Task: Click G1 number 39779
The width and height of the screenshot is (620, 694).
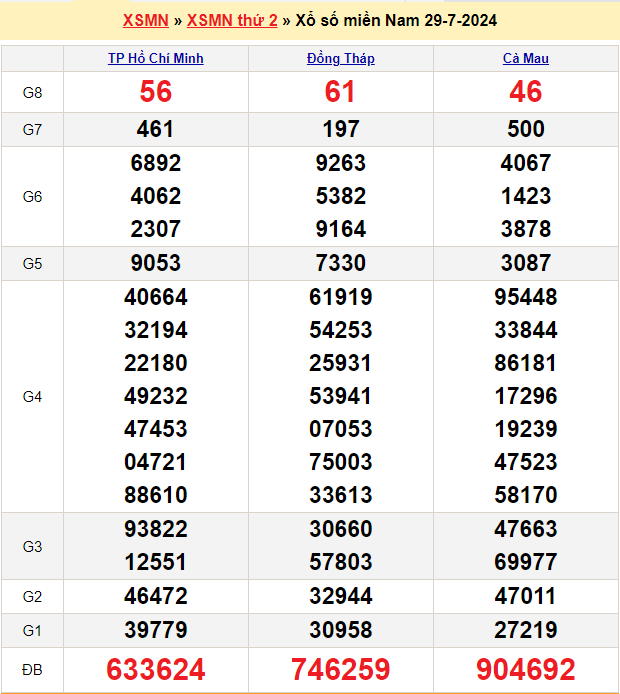Action: 156,630
